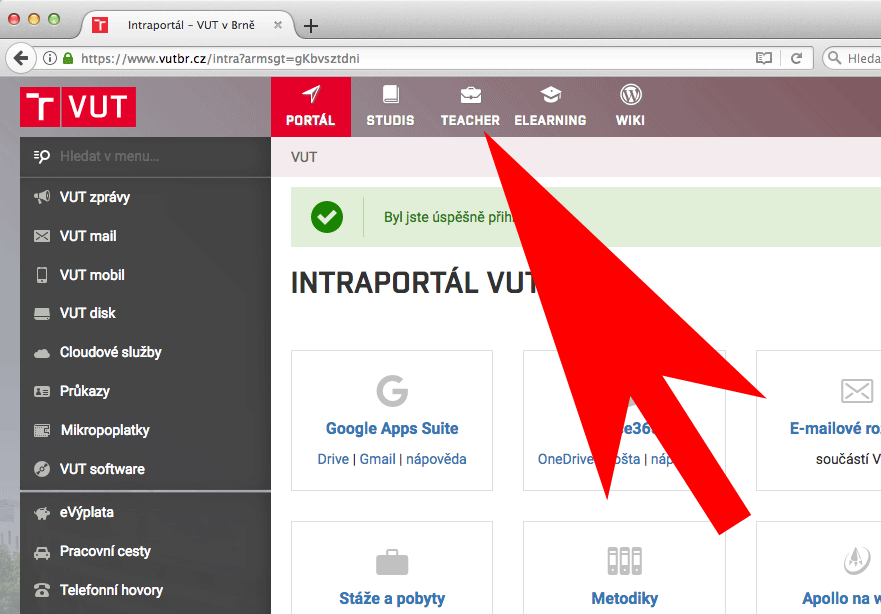Click the disc icon beside VUT software
This screenshot has height=614, width=881.
coord(42,469)
